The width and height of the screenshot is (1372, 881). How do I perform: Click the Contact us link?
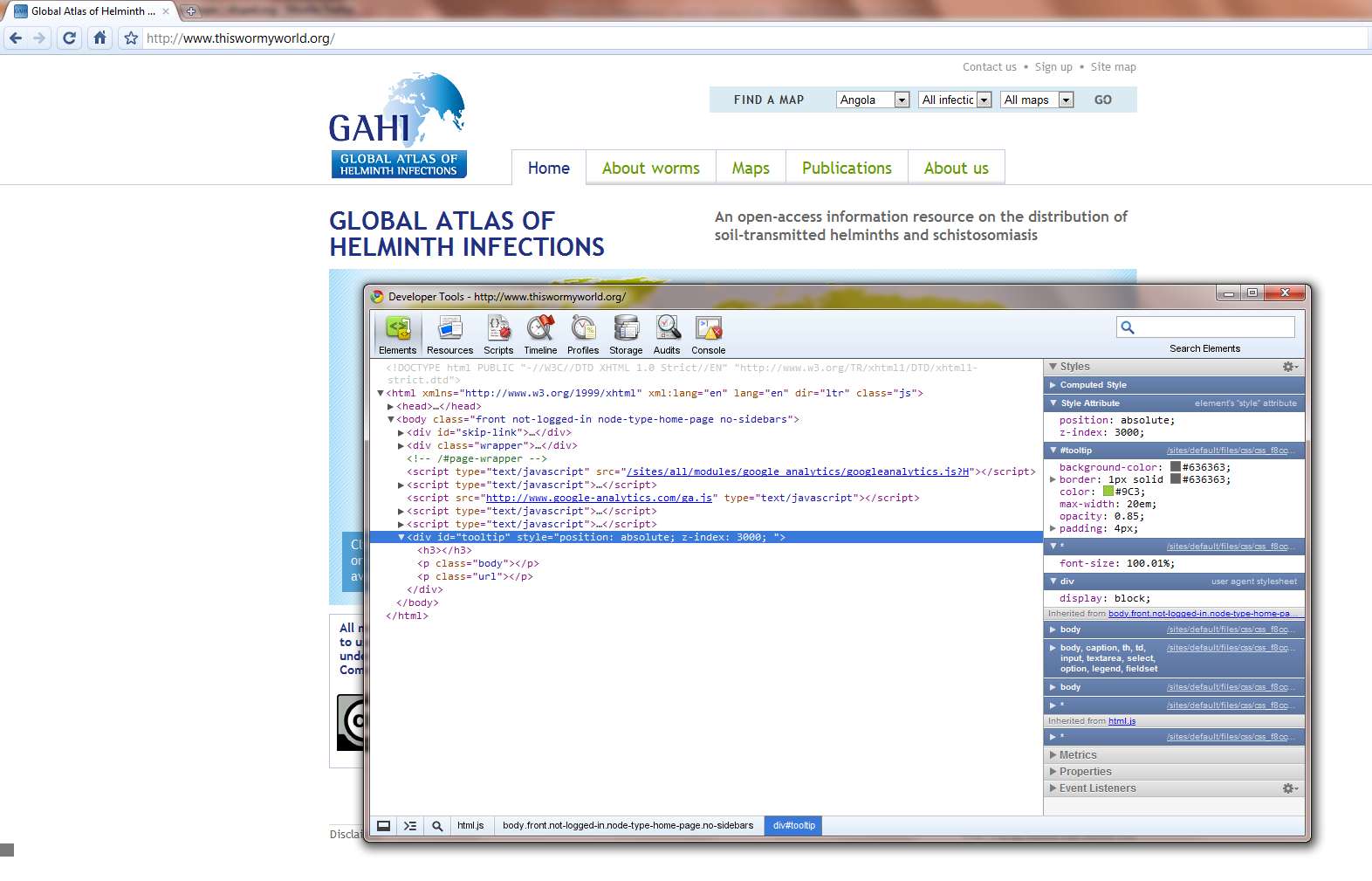coord(990,67)
